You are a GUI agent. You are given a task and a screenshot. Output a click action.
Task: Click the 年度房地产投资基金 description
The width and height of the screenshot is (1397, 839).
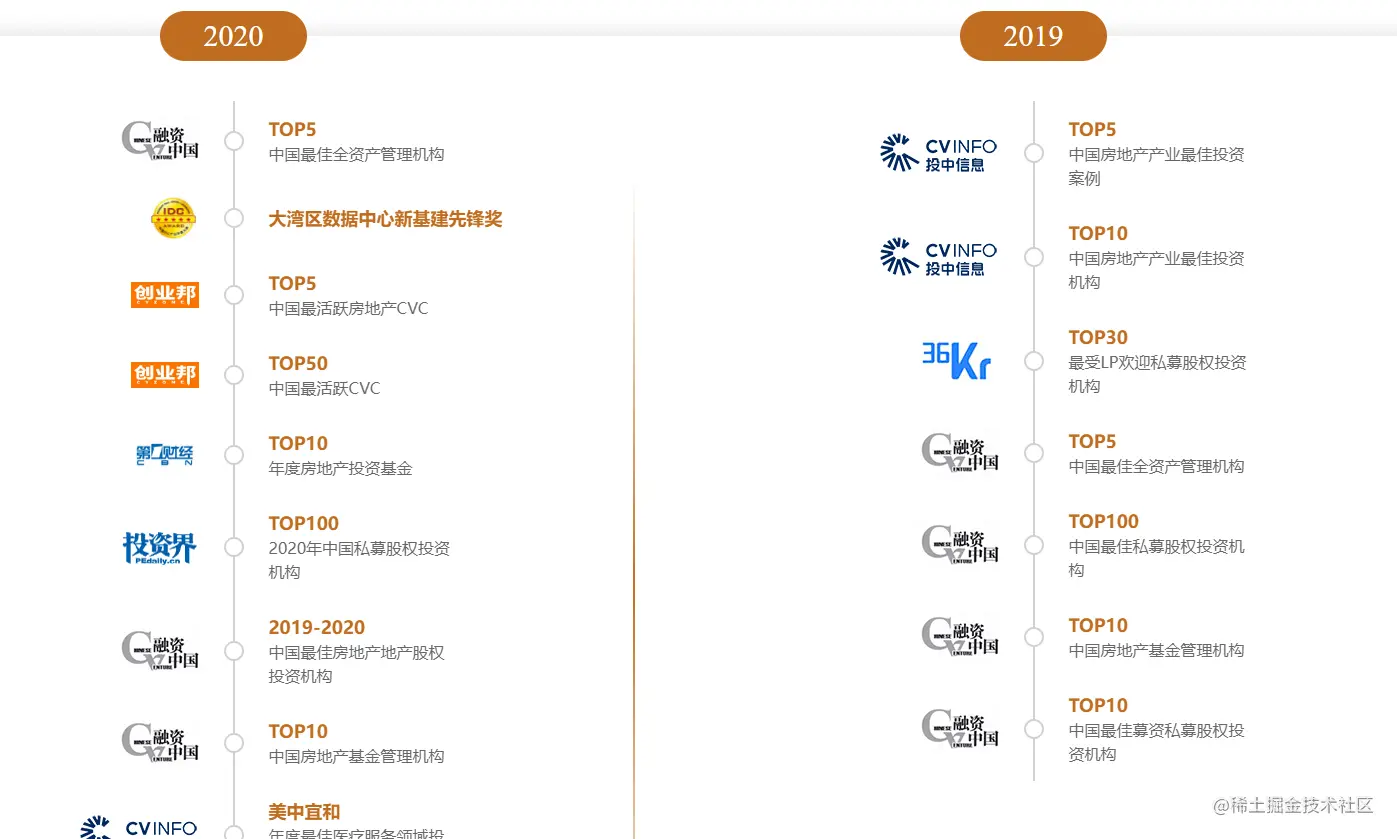340,468
